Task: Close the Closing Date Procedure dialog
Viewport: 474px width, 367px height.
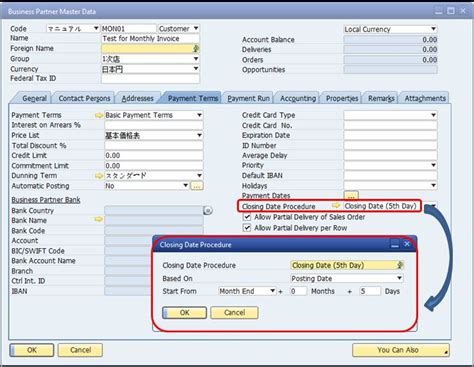Action: click(x=407, y=244)
